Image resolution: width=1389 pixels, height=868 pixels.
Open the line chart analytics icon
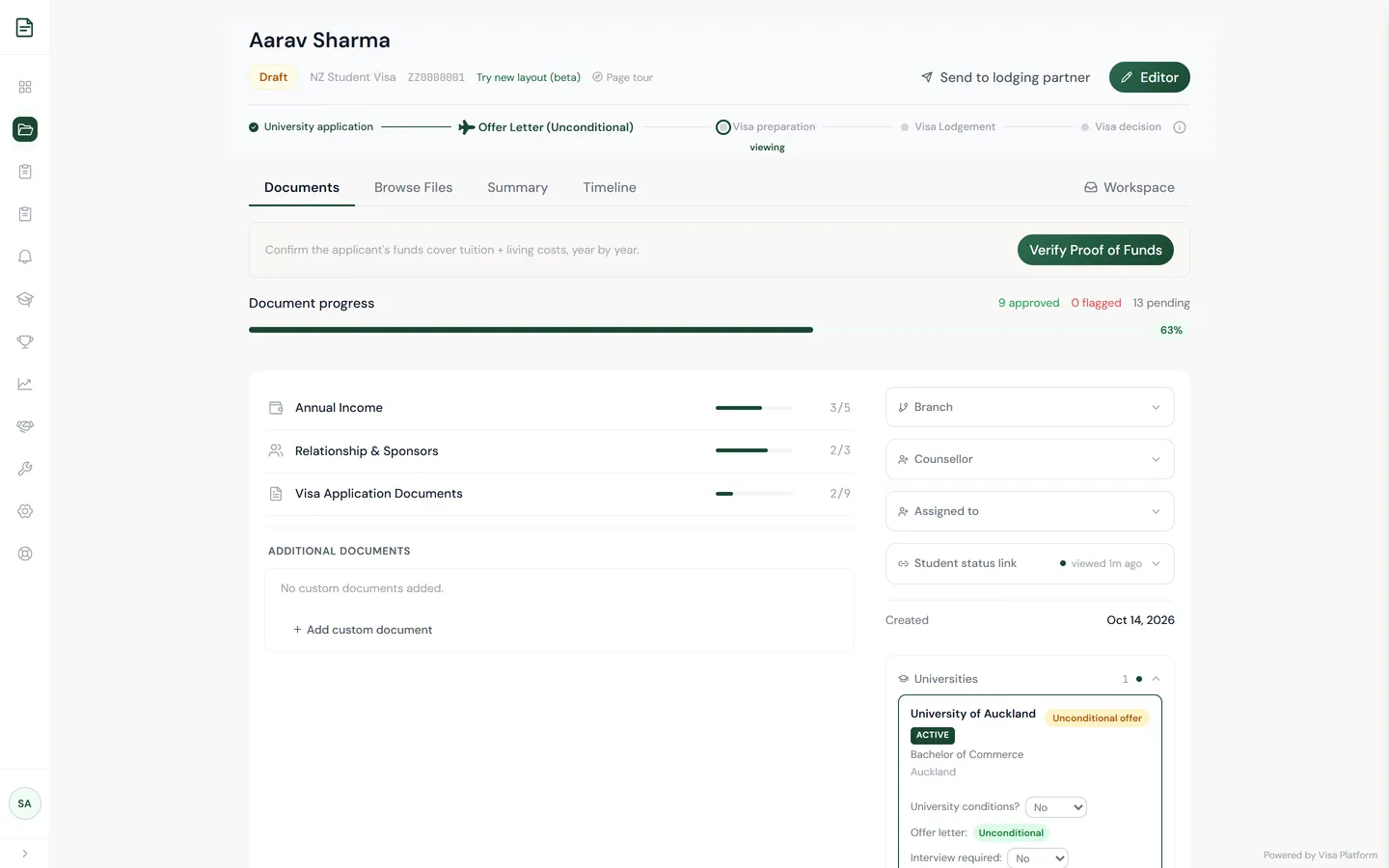tap(25, 384)
